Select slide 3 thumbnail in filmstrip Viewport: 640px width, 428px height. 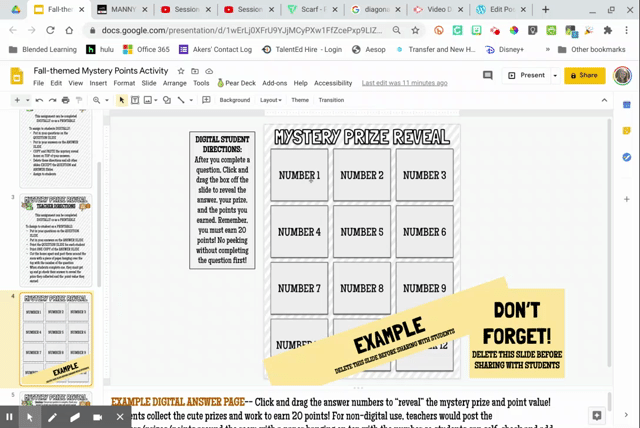coord(56,240)
